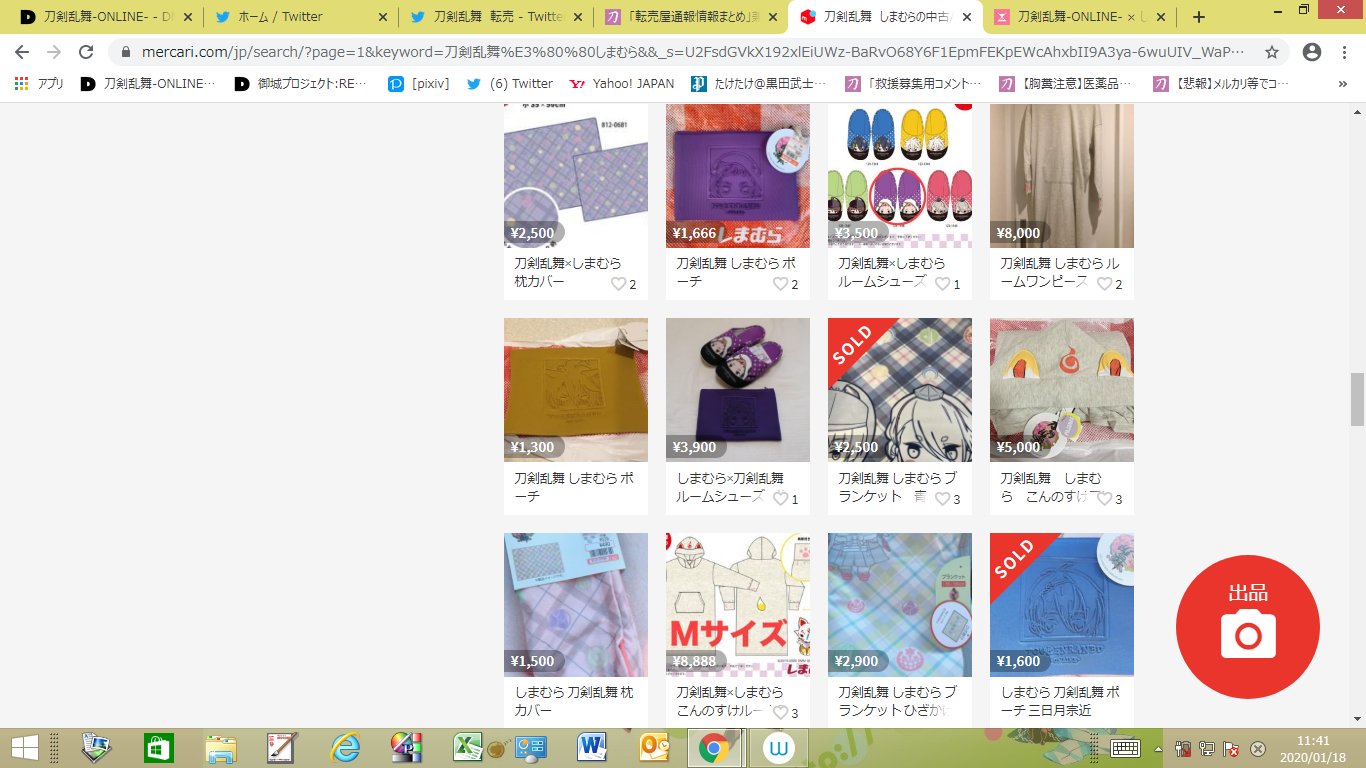Open the ¥1,666 purple pouch listing image

click(x=738, y=176)
